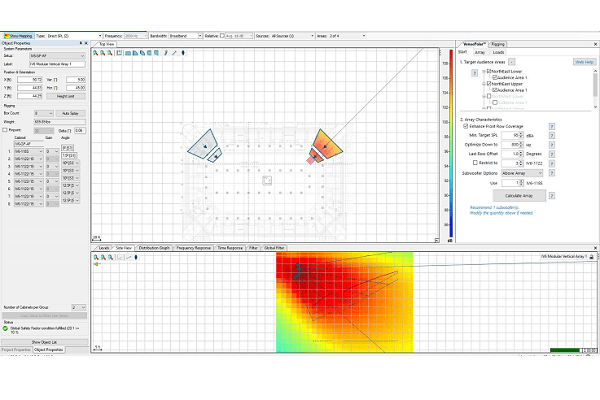
Task: Check the greyed NorthWest Lower zone checkbox
Action: 489,96
